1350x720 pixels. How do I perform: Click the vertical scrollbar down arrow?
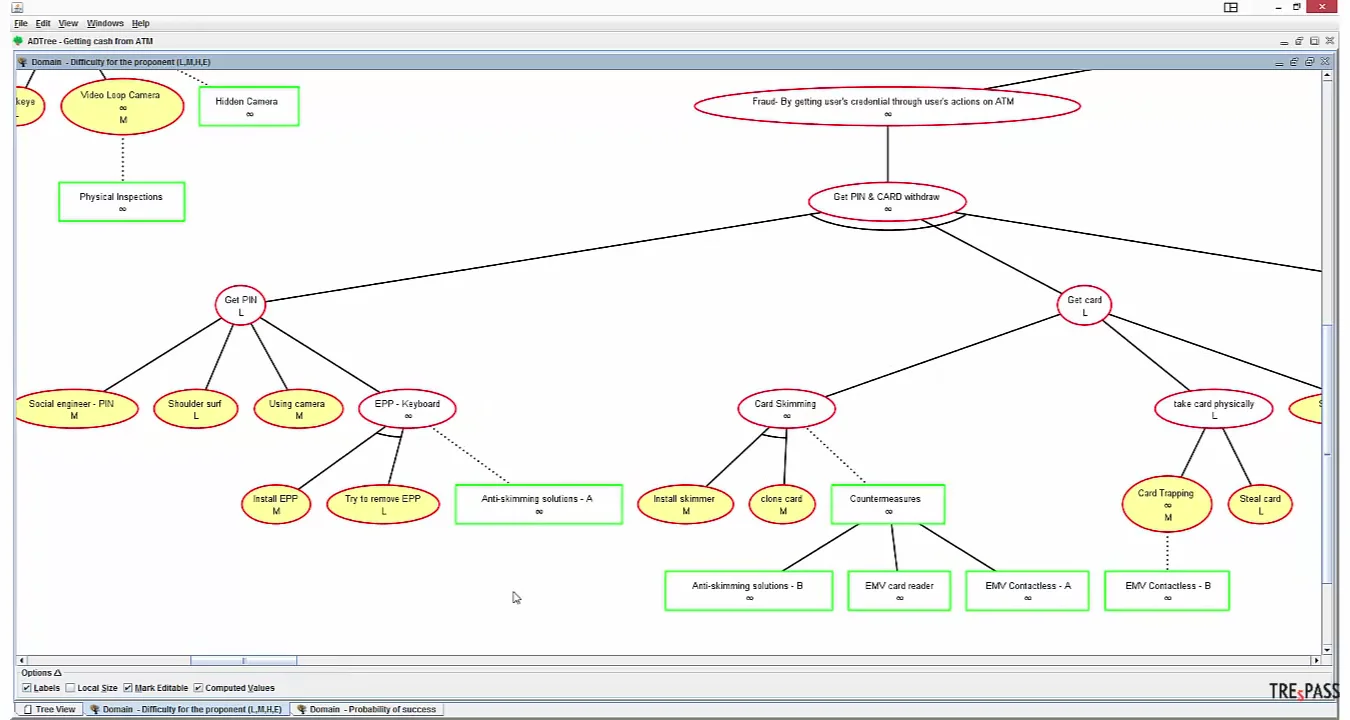tap(1327, 649)
